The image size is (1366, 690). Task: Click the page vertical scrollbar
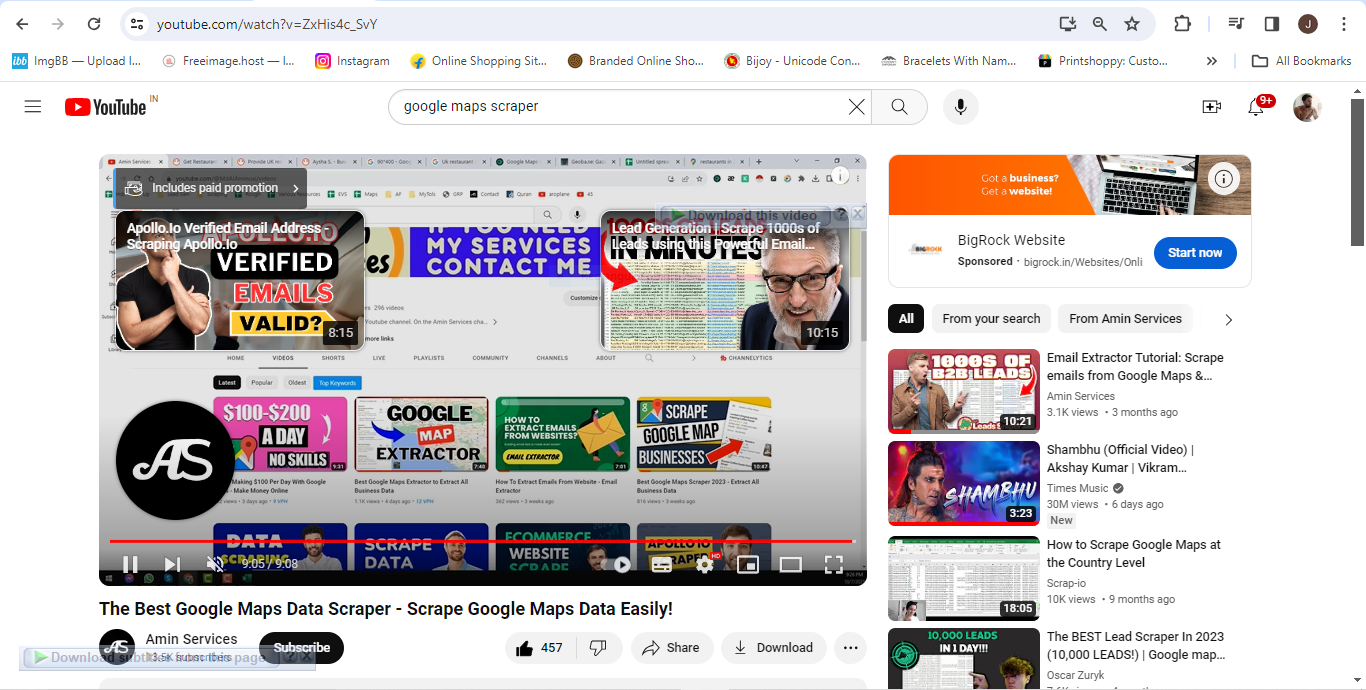tap(1358, 171)
